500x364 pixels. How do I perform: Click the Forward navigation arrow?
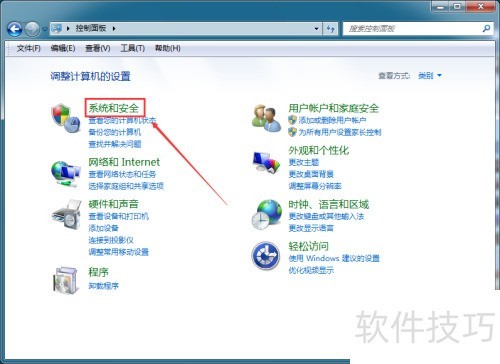point(33,29)
